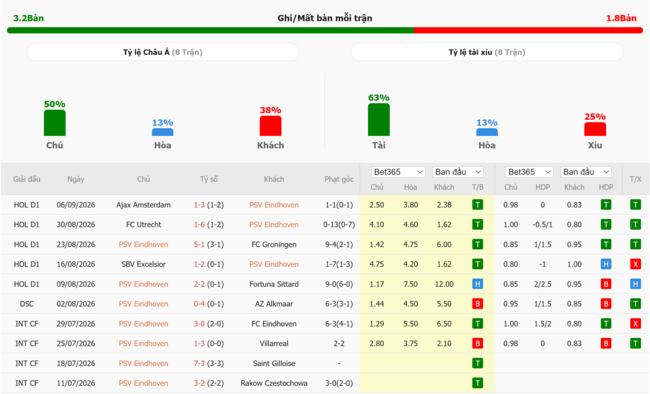Click the Villarreal team name
Screen dimensions: 650x394
[274, 344]
